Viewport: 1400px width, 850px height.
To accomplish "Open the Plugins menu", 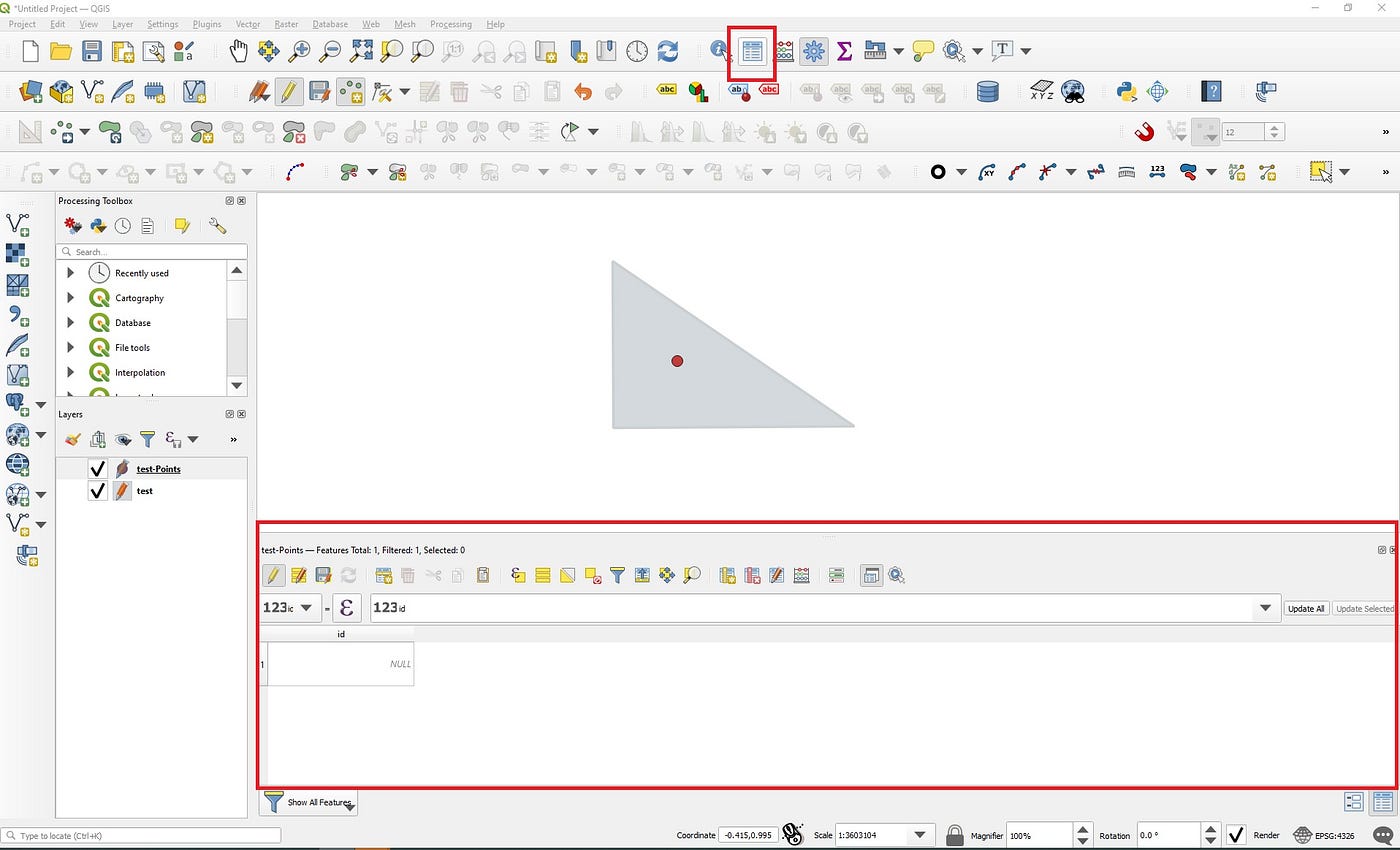I will (207, 24).
